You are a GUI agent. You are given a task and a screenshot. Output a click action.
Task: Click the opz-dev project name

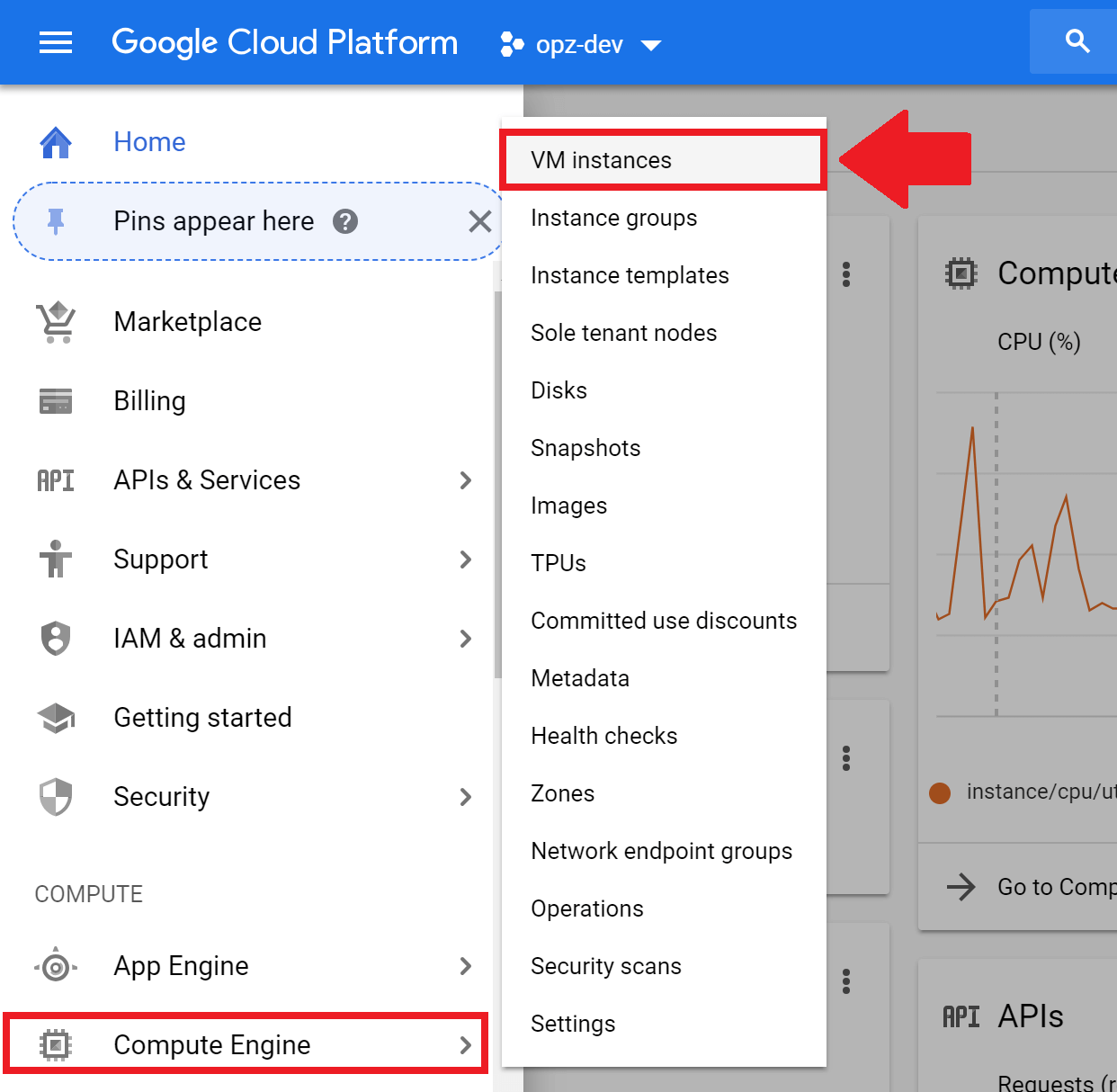point(579,45)
